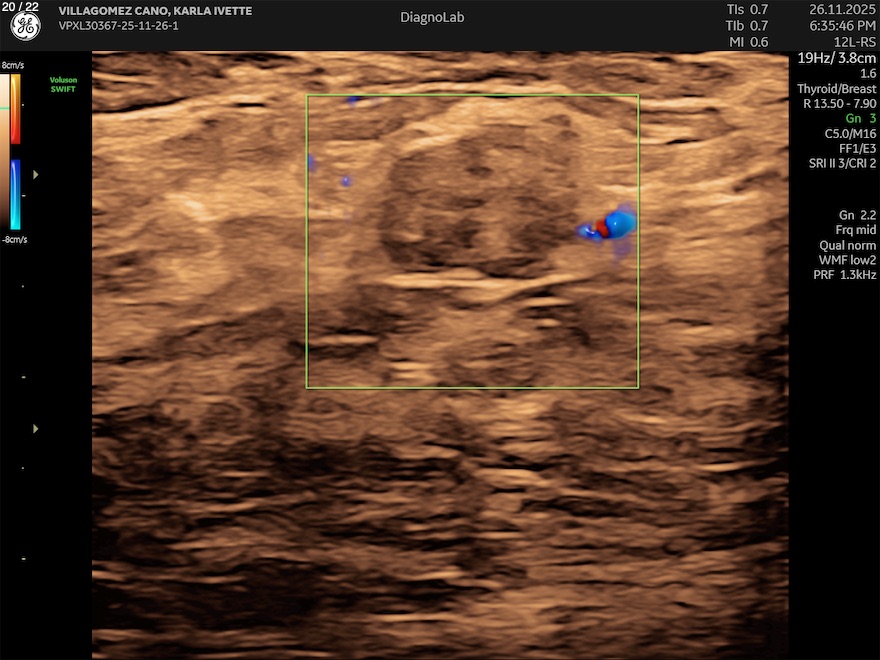
Task: Click the PRF 1.3kHz value
Action: (x=844, y=274)
